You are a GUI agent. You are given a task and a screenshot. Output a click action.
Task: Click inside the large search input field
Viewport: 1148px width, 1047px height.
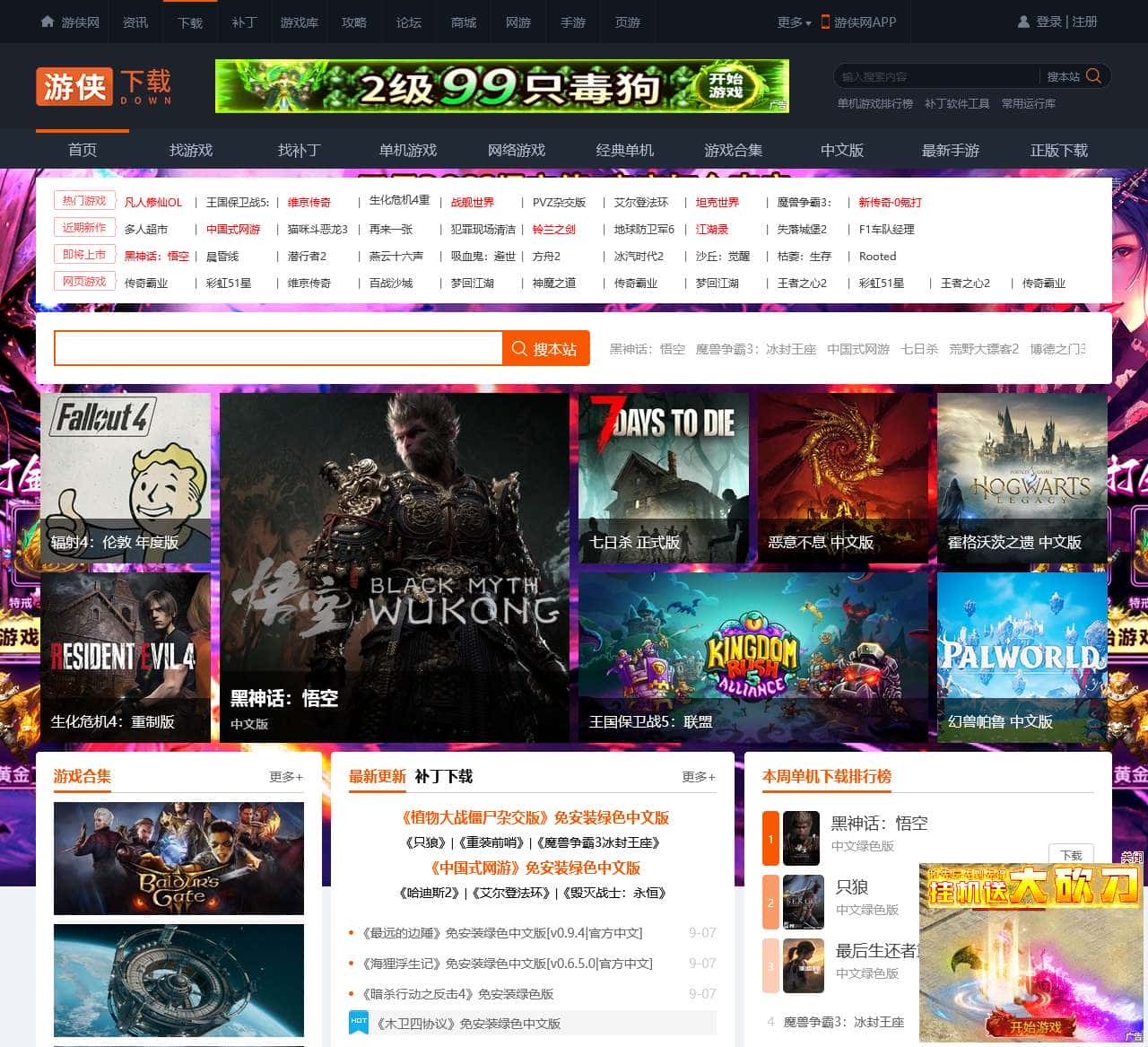click(278, 349)
